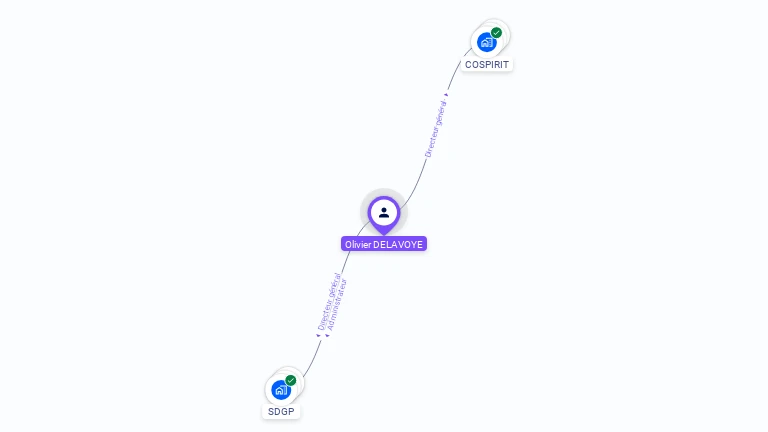Open the COSPIRIT node label
Image resolution: width=768 pixels, height=432 pixels.
[x=487, y=65]
